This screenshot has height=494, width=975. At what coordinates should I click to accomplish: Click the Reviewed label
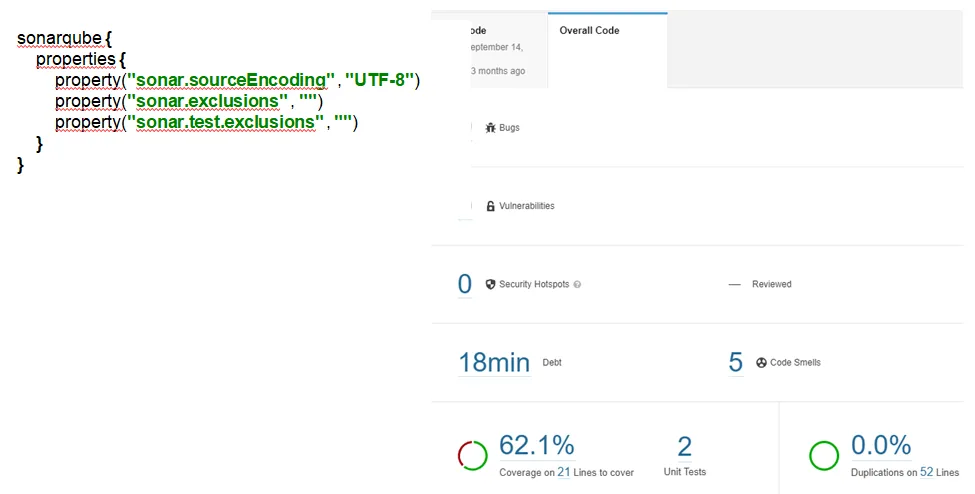pos(772,284)
